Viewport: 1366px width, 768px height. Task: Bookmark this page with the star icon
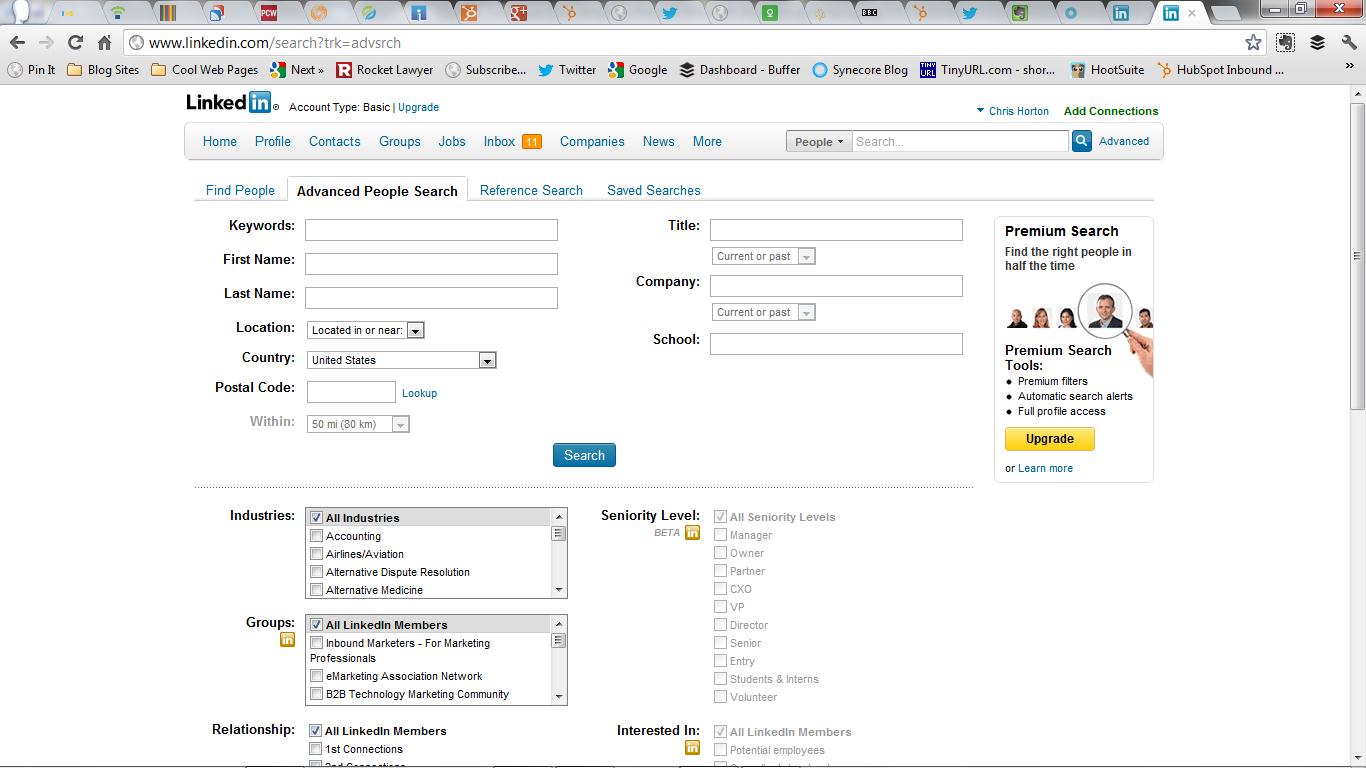[x=1253, y=43]
